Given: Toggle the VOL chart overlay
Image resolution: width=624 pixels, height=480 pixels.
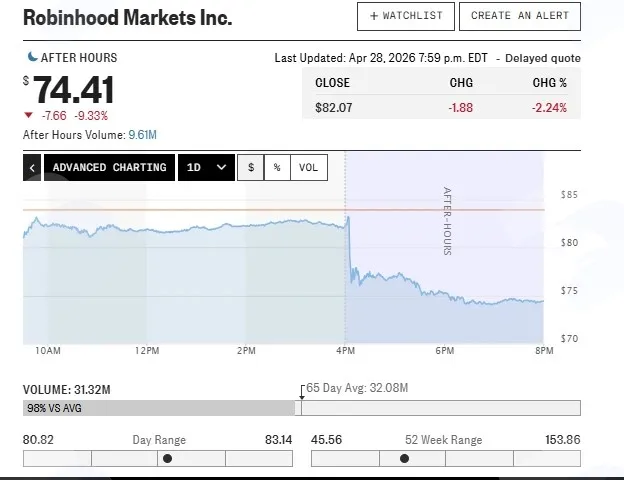Looking at the screenshot, I should [309, 168].
